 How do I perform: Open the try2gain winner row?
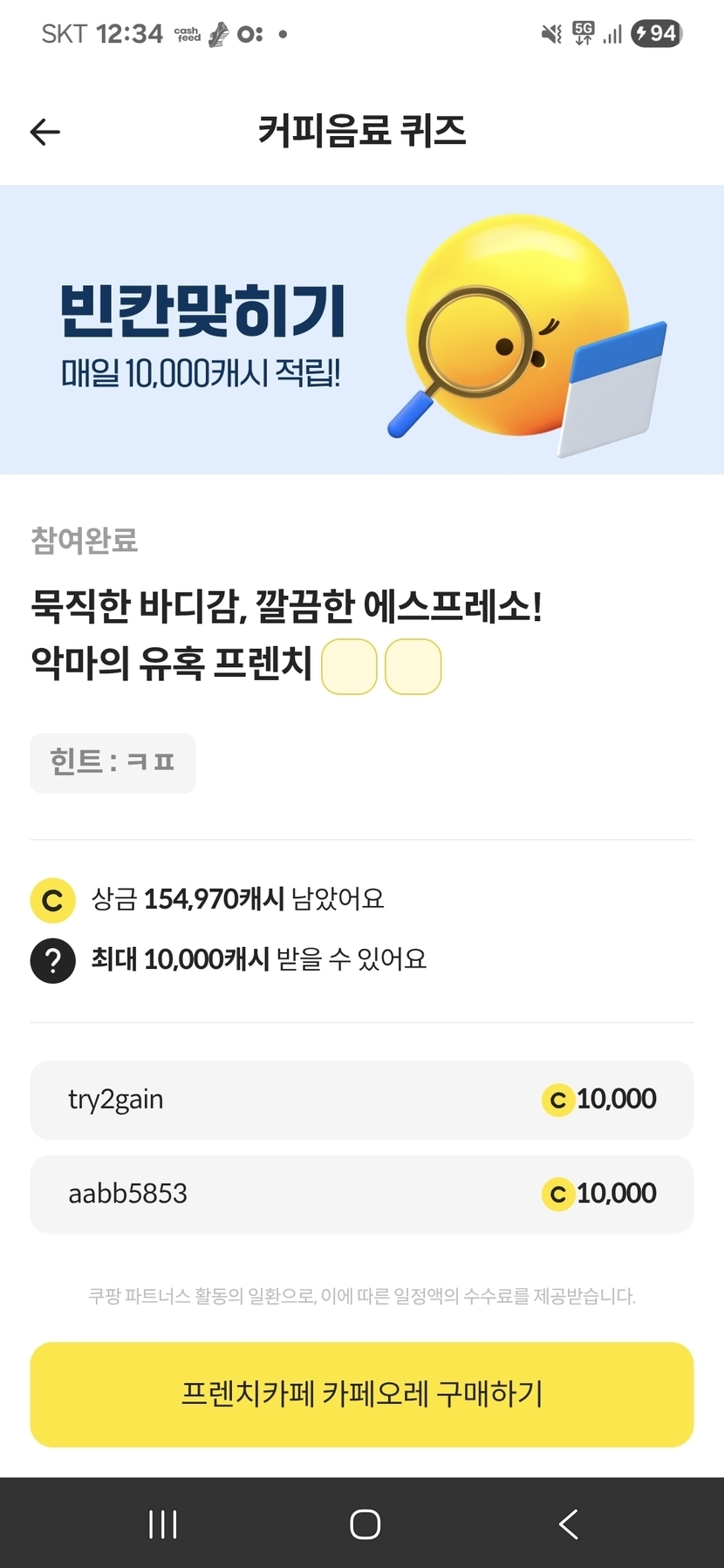pos(361,1100)
